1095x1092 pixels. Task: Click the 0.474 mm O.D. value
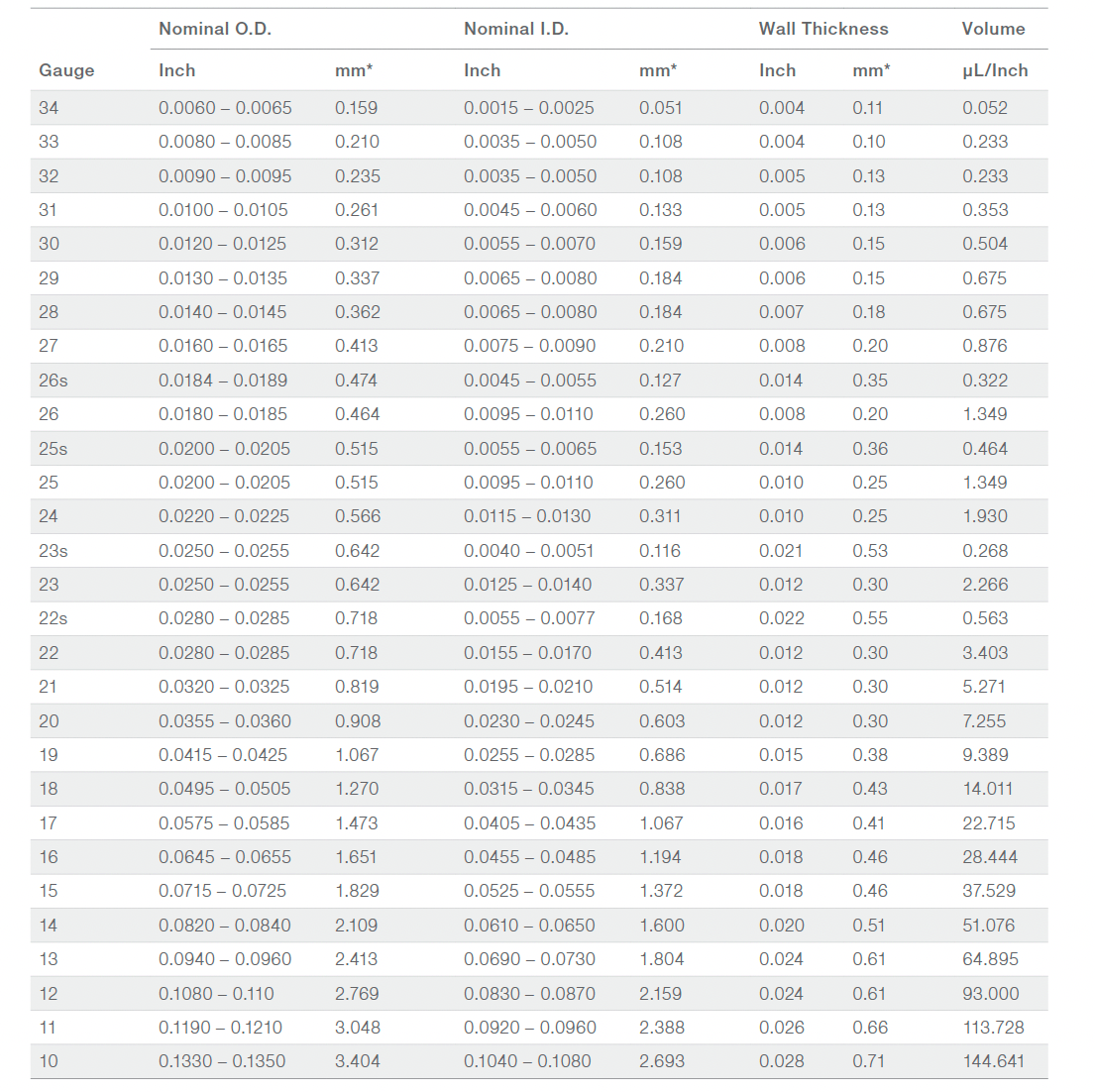click(x=356, y=381)
